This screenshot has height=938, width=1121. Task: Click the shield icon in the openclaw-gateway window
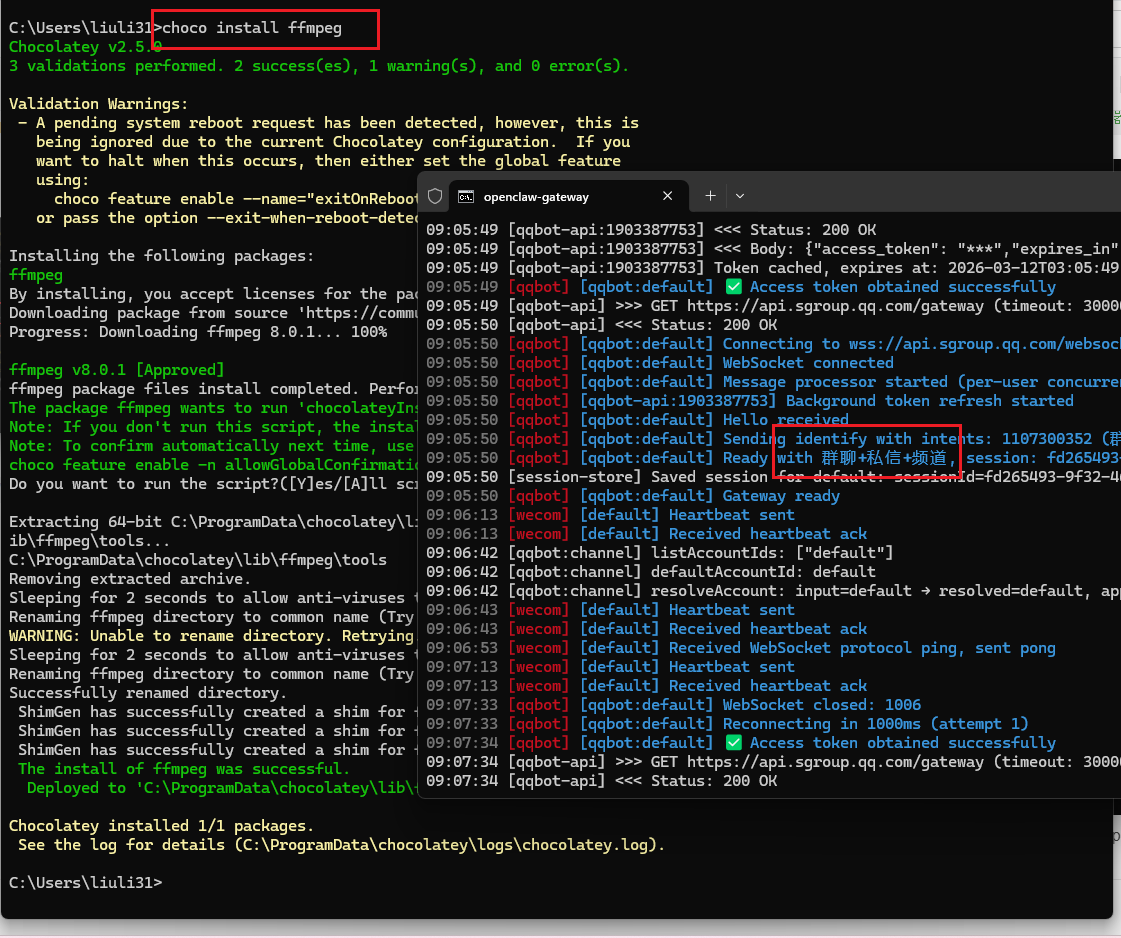coord(435,197)
